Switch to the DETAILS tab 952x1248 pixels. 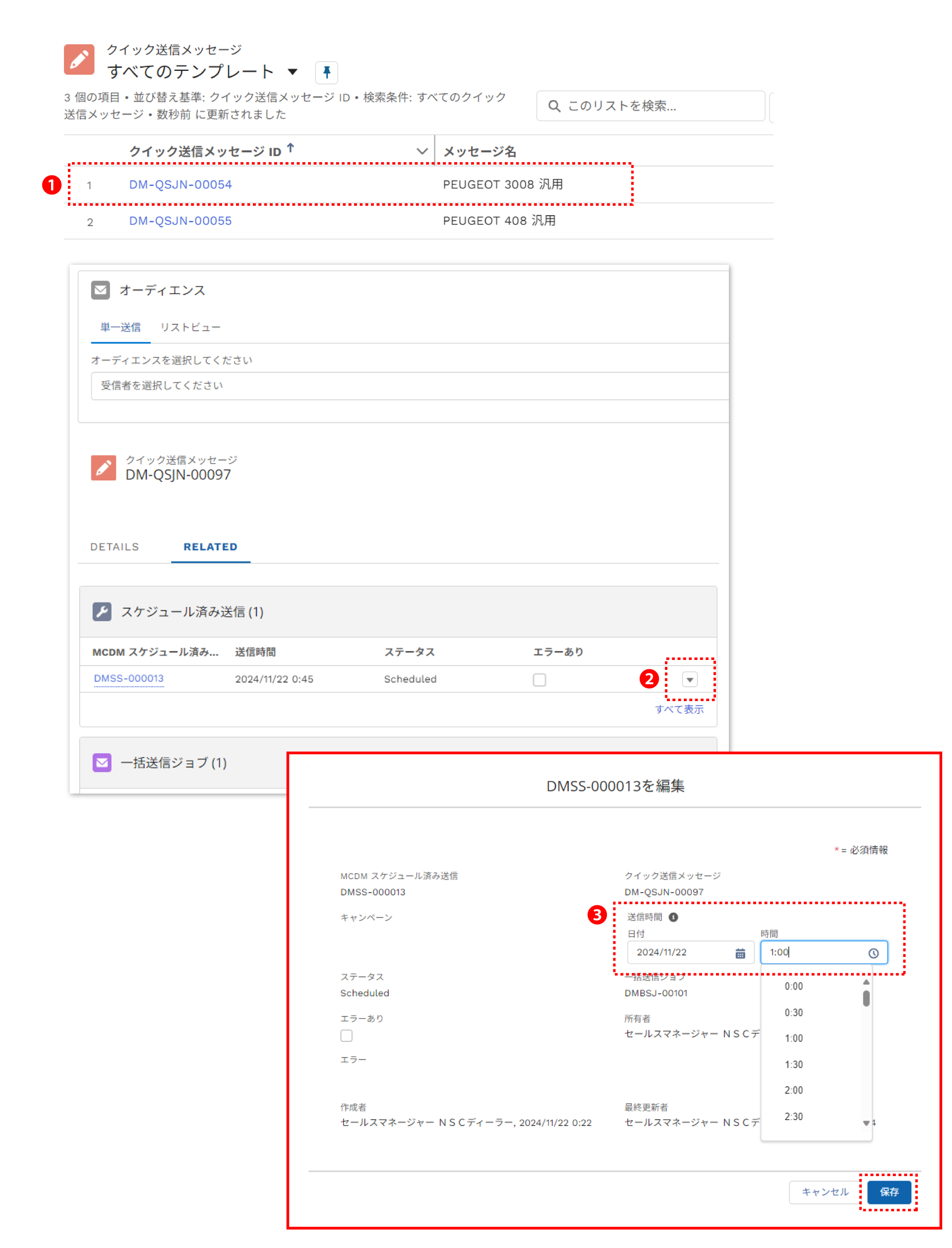(115, 547)
